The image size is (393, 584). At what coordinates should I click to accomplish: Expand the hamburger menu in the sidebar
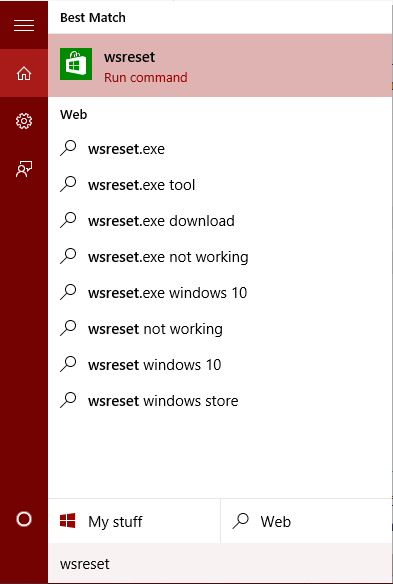point(24,25)
